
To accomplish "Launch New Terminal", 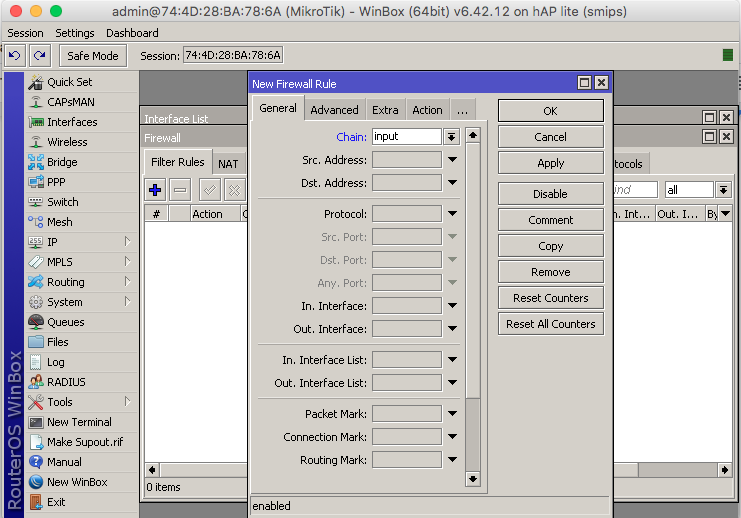I will 81,422.
